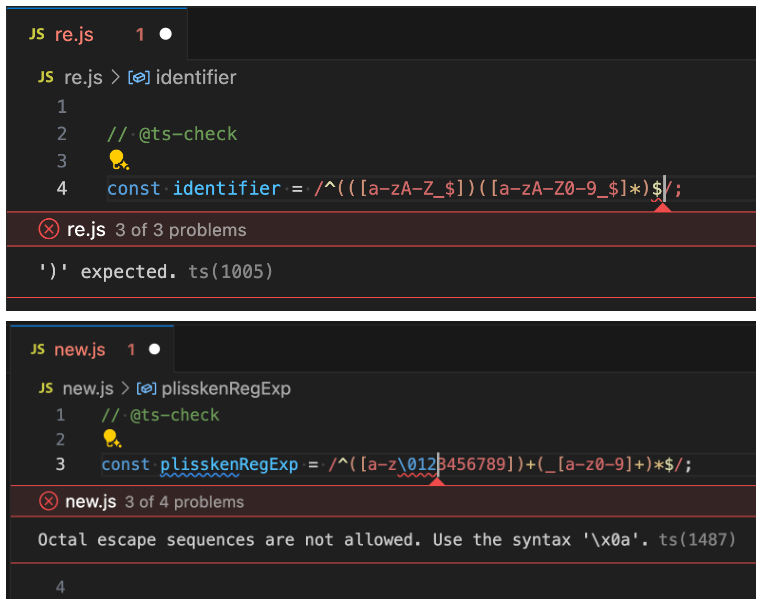The image size is (761, 601).
Task: Click the red error icon beside re.js problems
Action: pos(49,229)
